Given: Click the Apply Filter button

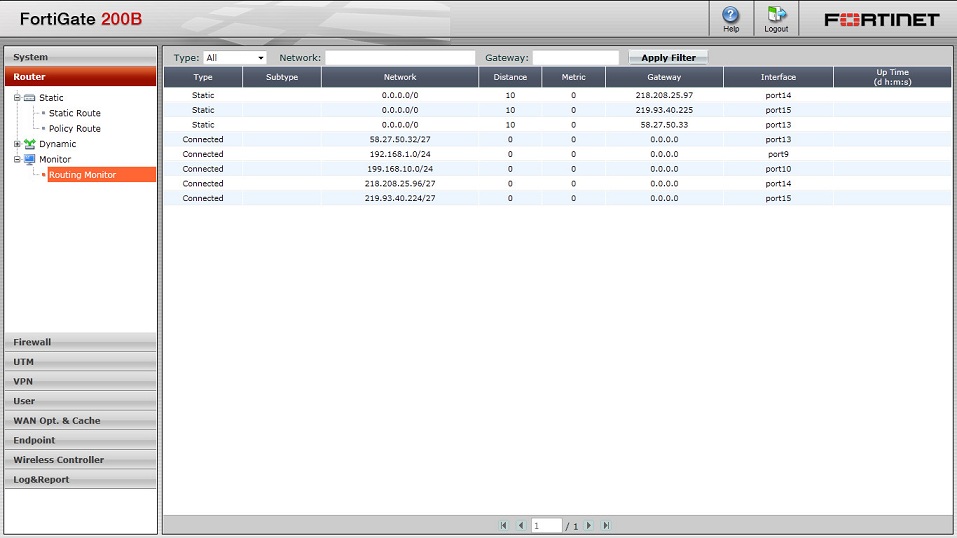Looking at the screenshot, I should (668, 57).
